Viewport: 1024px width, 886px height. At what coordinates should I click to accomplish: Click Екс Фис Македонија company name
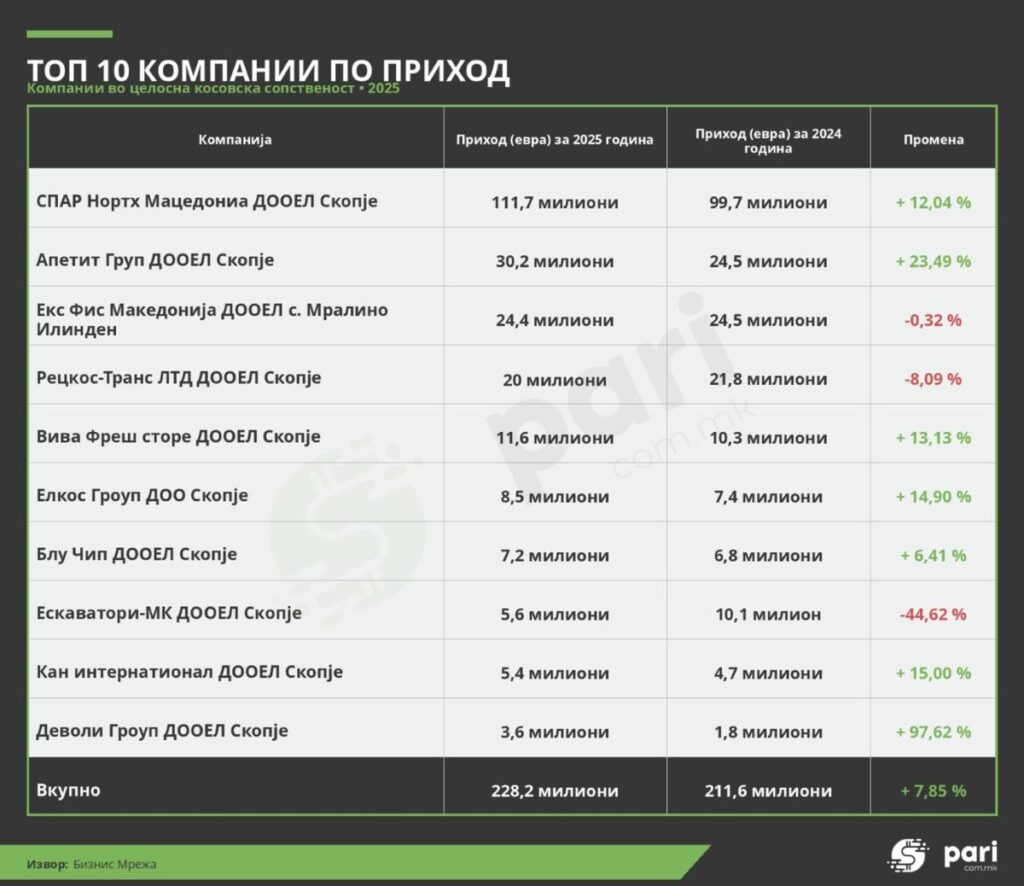(x=212, y=319)
